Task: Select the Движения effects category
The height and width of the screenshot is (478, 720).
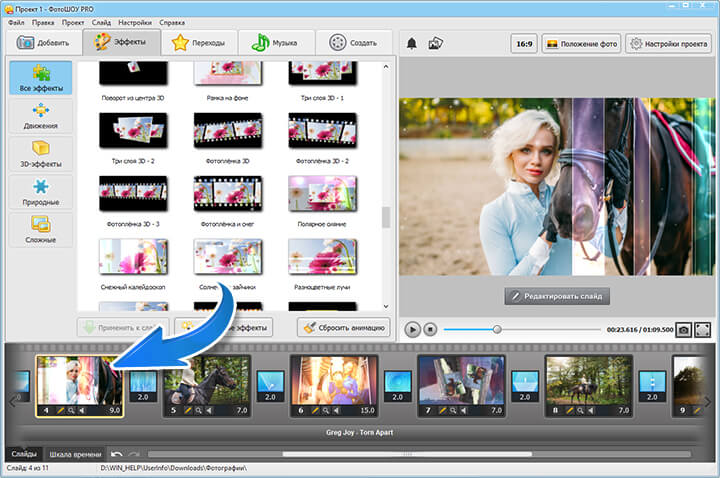Action: [41, 116]
